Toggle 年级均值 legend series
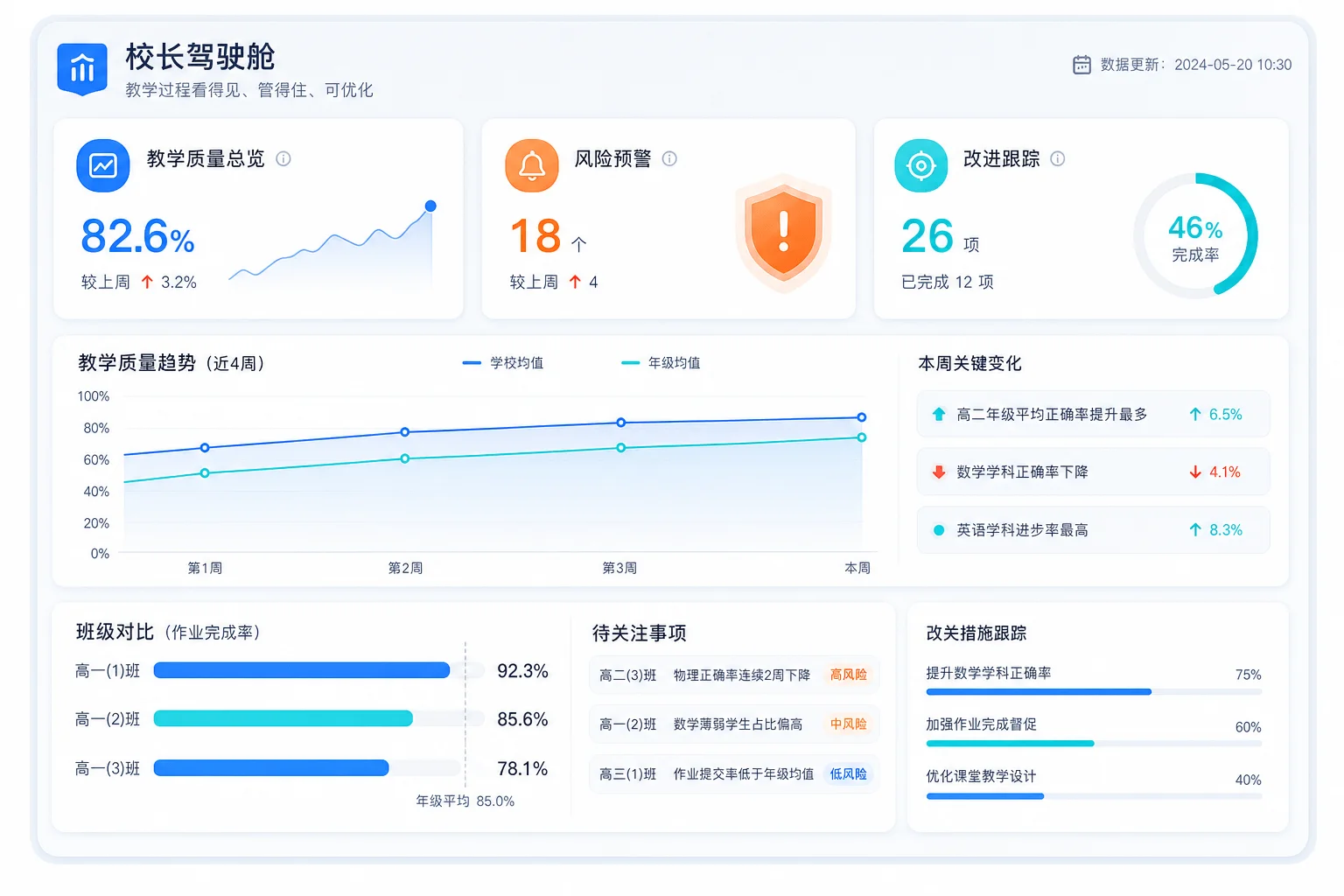The width and height of the screenshot is (1344, 896). (x=661, y=362)
